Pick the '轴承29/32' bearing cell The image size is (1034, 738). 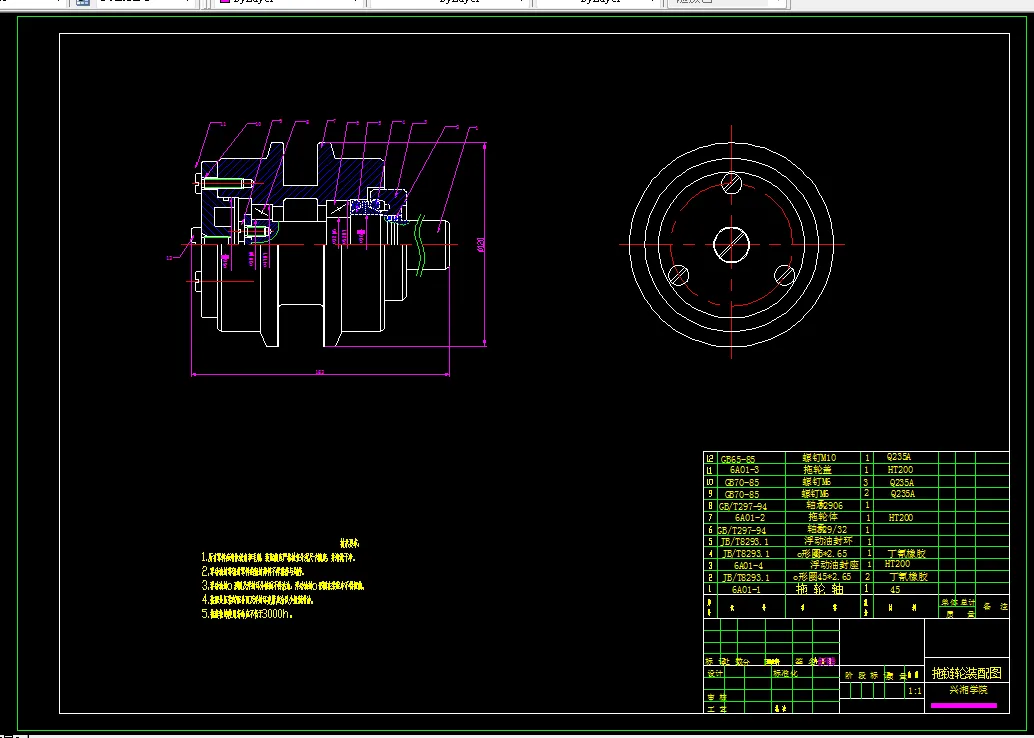827,530
